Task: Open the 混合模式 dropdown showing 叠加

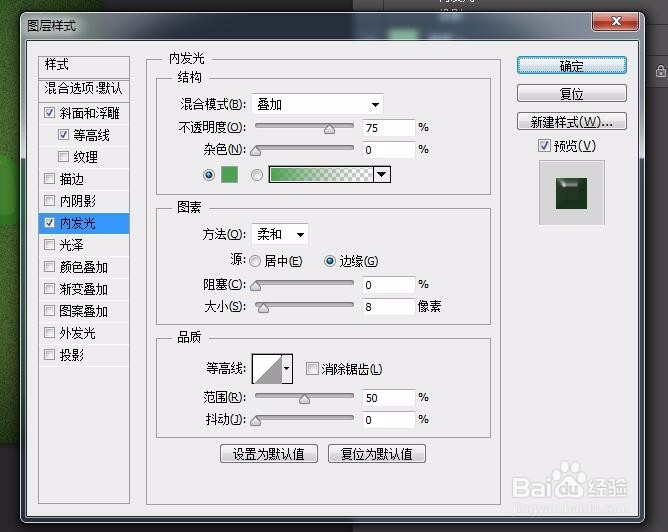Action: (317, 104)
